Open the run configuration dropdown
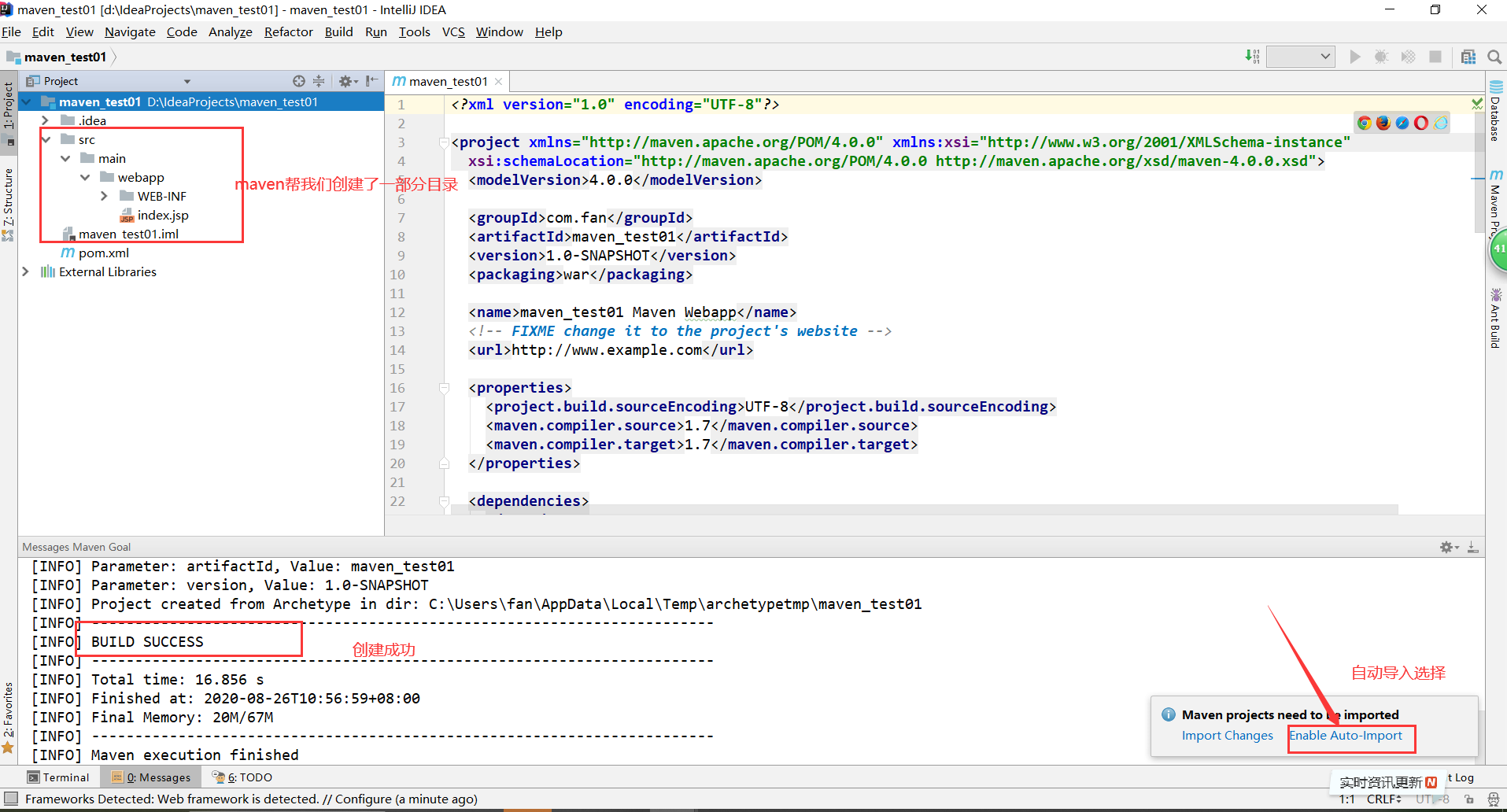This screenshot has width=1507, height=812. click(1300, 57)
